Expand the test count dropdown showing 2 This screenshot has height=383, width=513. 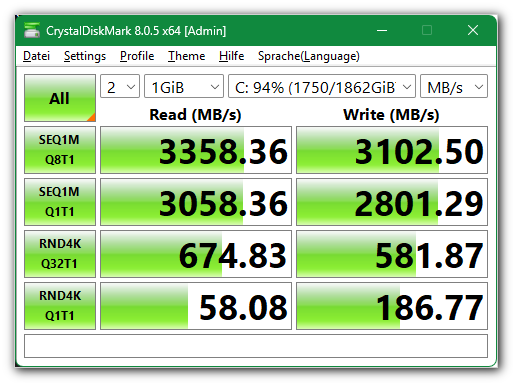(x=120, y=86)
